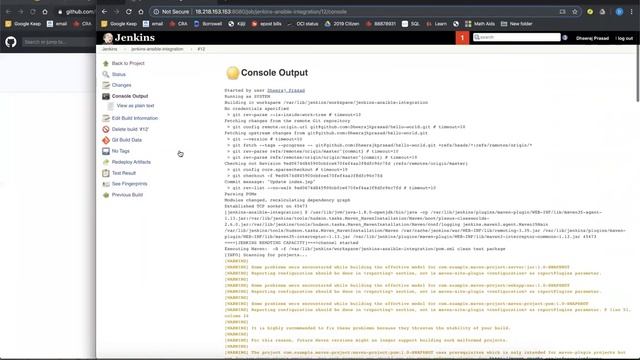The width and height of the screenshot is (640, 360).
Task: Open Back to Project arrow icon
Action: pos(106,63)
